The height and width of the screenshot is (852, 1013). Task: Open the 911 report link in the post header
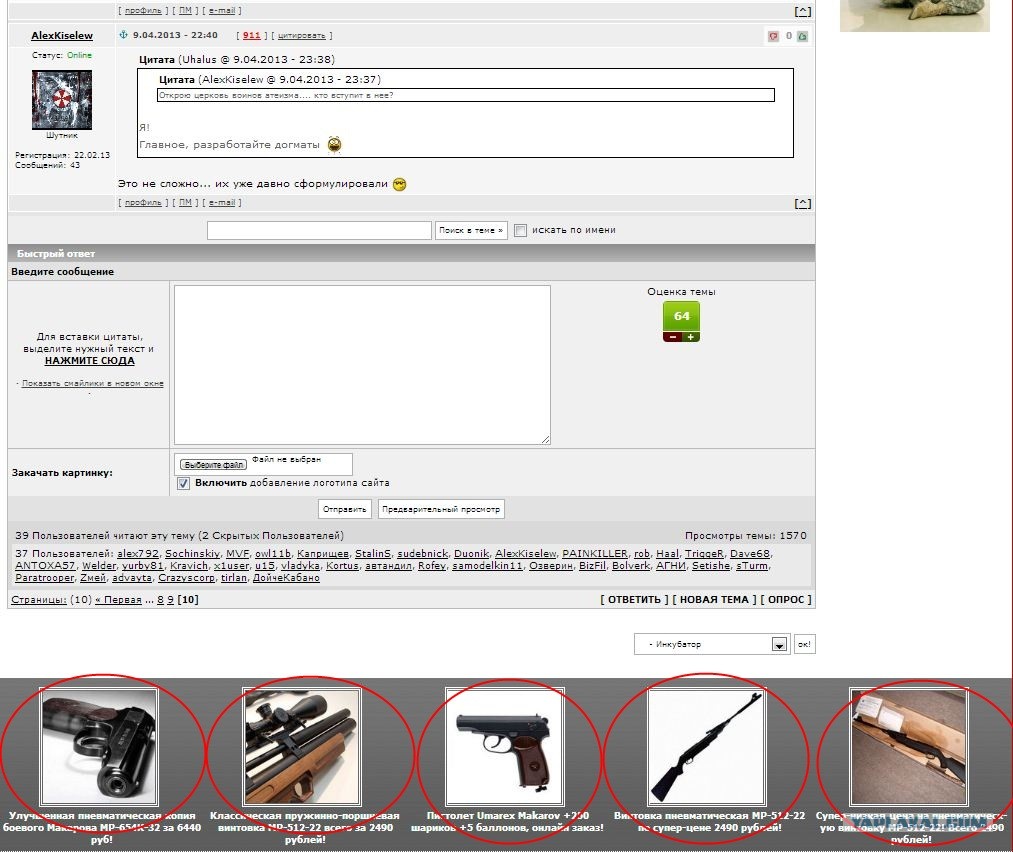(x=251, y=36)
